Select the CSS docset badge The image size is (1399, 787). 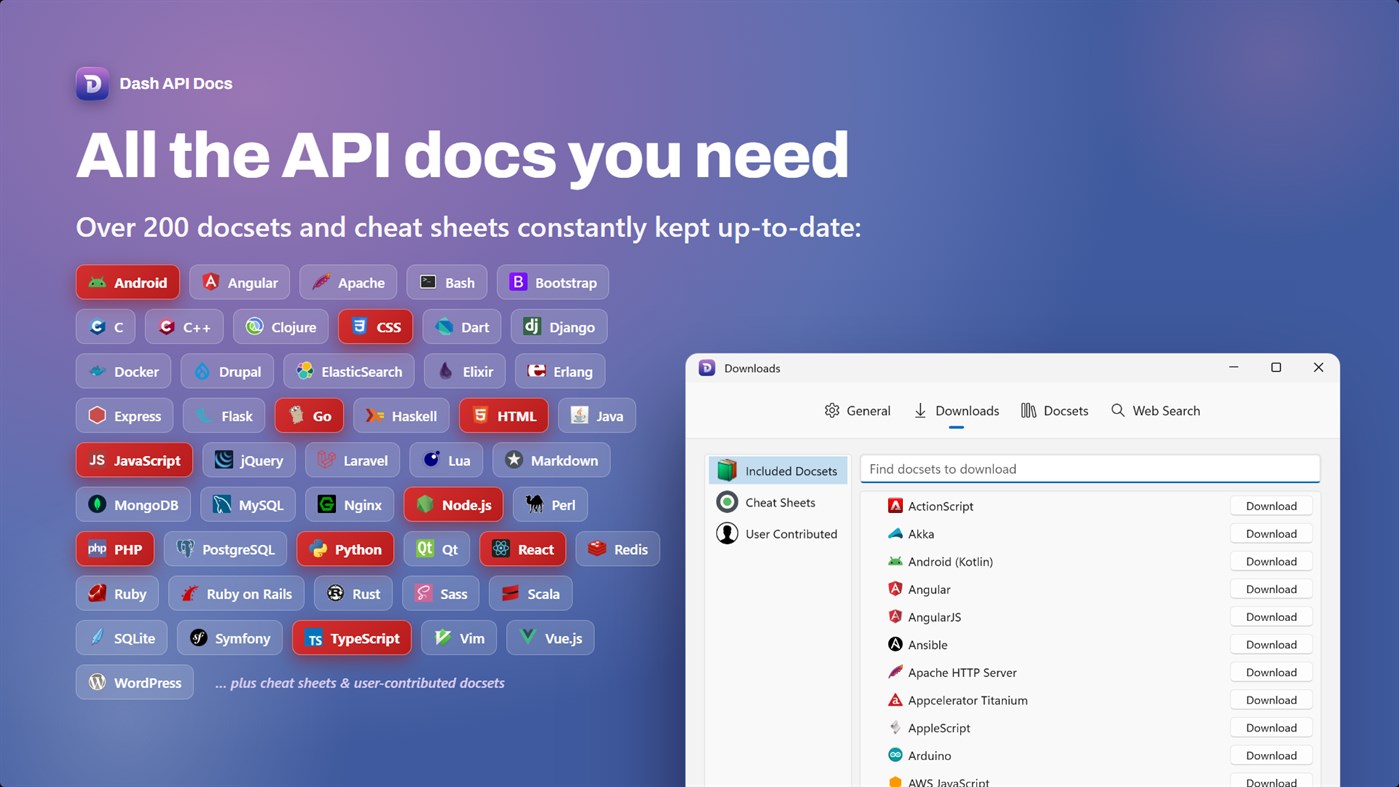pos(375,327)
